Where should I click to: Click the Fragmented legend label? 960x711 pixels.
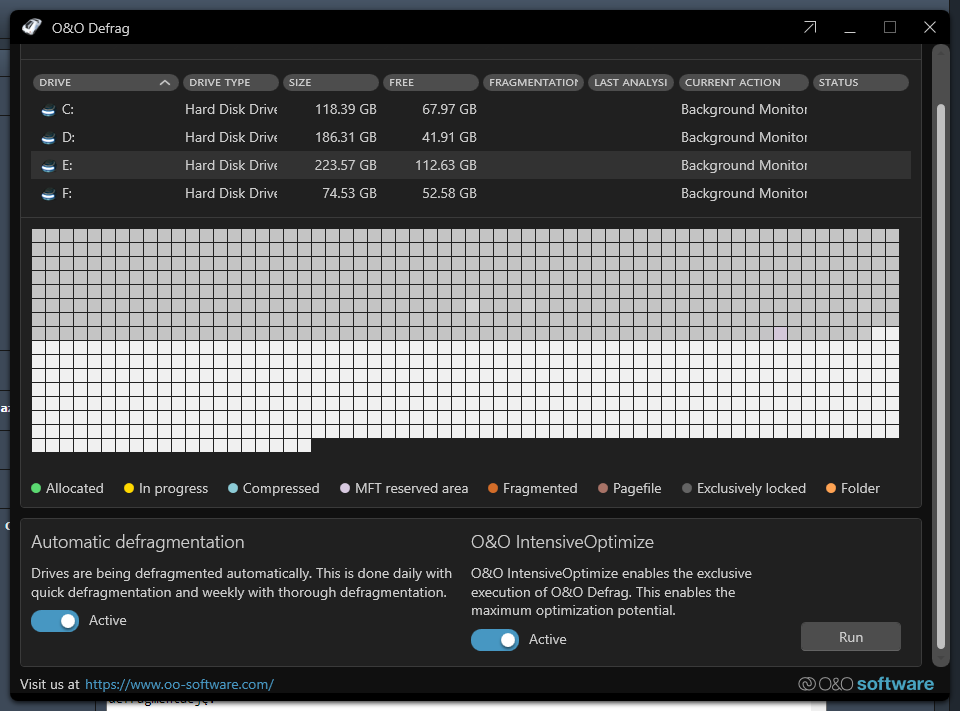pos(540,488)
